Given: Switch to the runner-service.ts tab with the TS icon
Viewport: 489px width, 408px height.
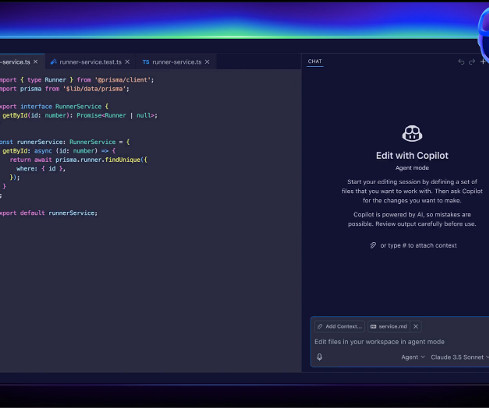Looking at the screenshot, I should (176, 62).
